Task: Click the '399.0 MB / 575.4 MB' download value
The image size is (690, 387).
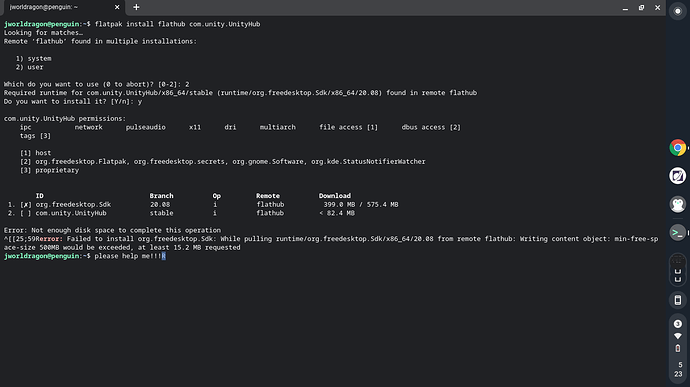Action: [361, 204]
